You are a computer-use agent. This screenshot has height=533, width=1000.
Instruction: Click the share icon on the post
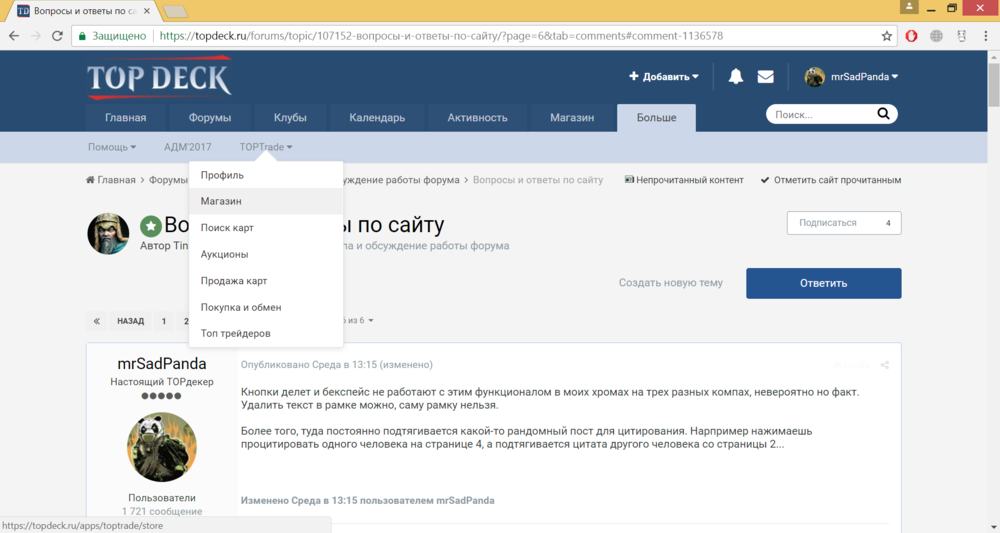pos(885,365)
